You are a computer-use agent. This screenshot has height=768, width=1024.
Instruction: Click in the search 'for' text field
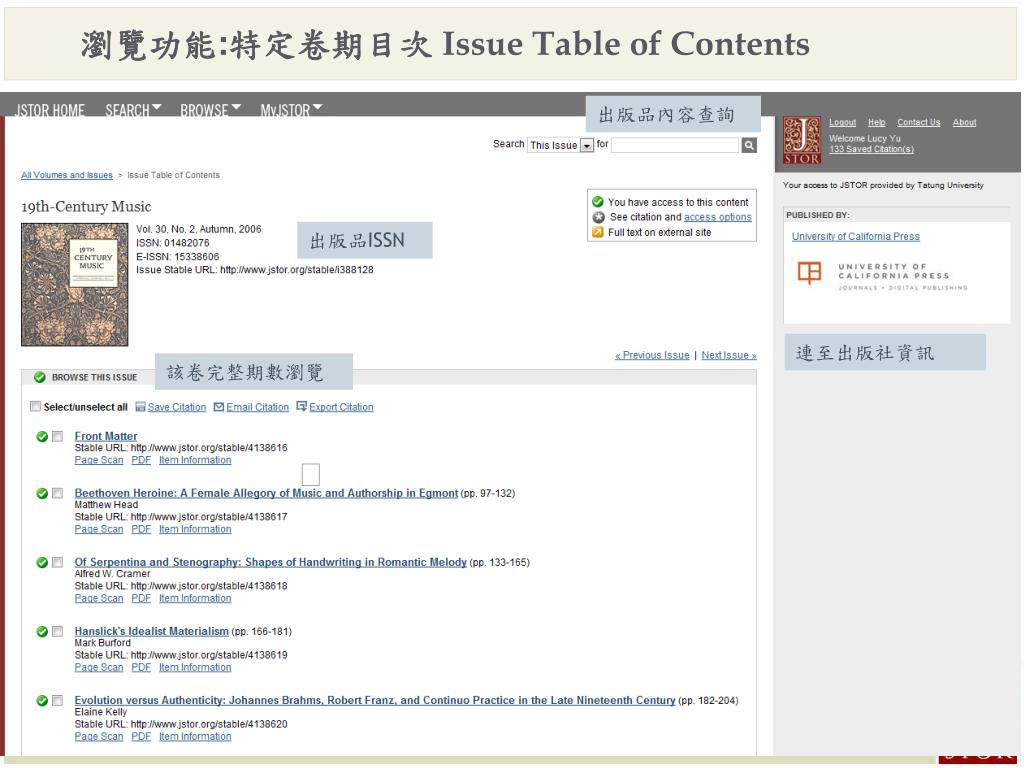click(x=675, y=145)
